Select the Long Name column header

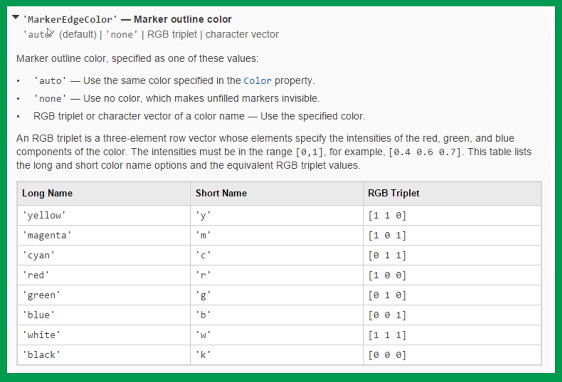point(47,193)
